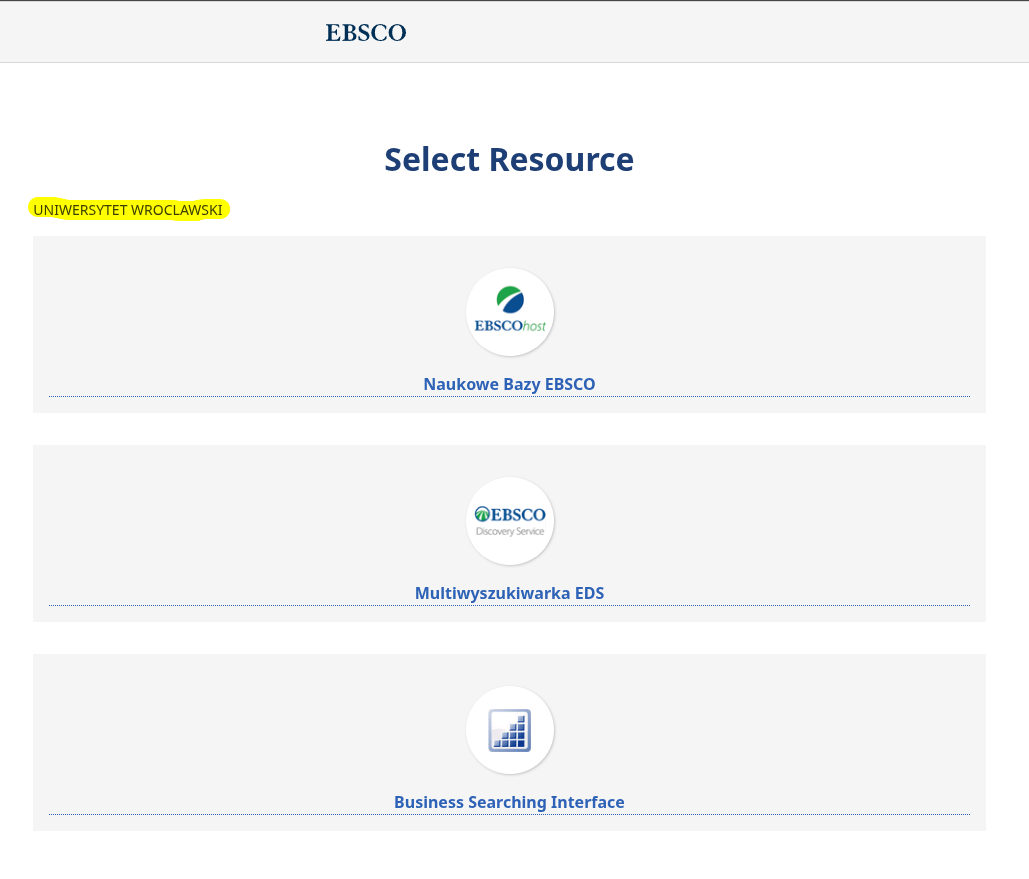
Task: Click highlighted UNIWERSYTET WROCLAWSKI text
Action: [x=128, y=210]
